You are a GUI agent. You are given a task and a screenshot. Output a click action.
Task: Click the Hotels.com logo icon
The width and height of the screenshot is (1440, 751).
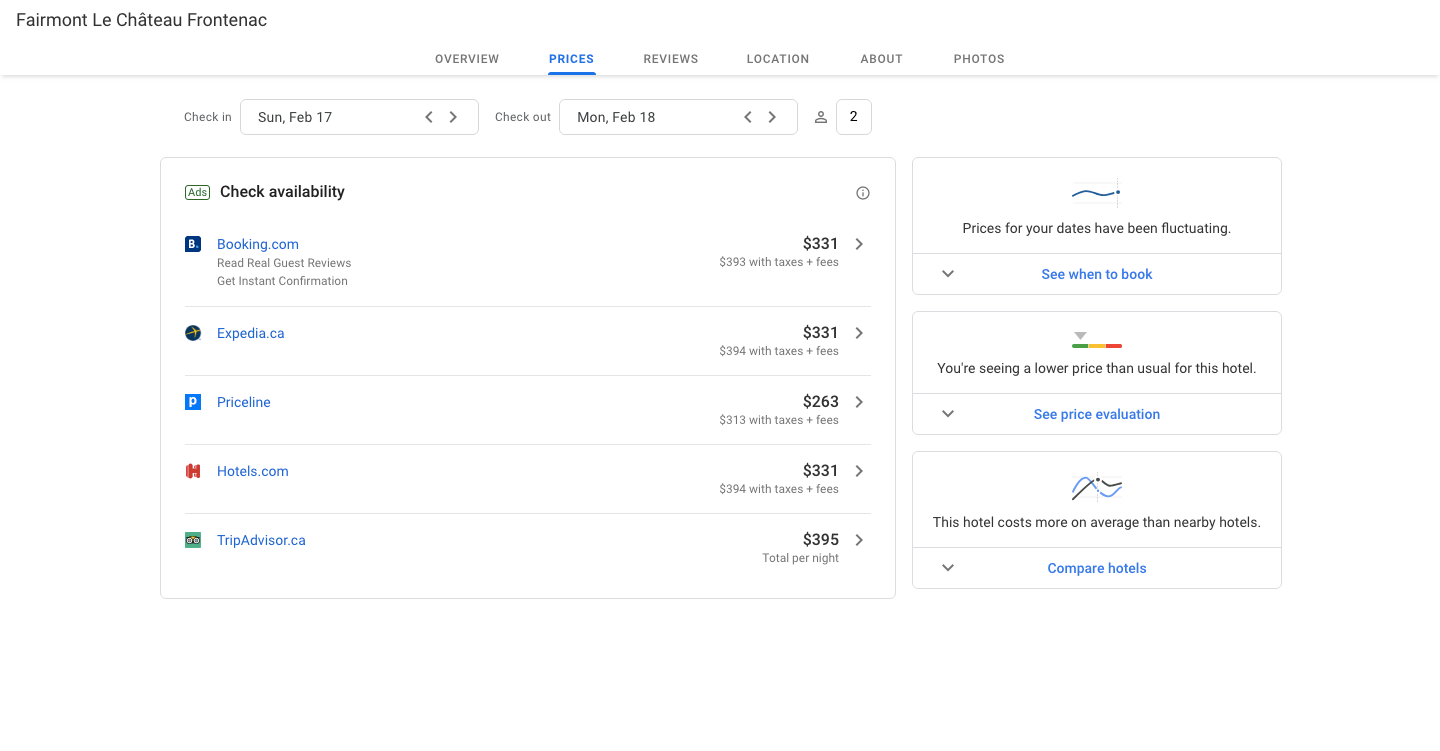point(193,471)
